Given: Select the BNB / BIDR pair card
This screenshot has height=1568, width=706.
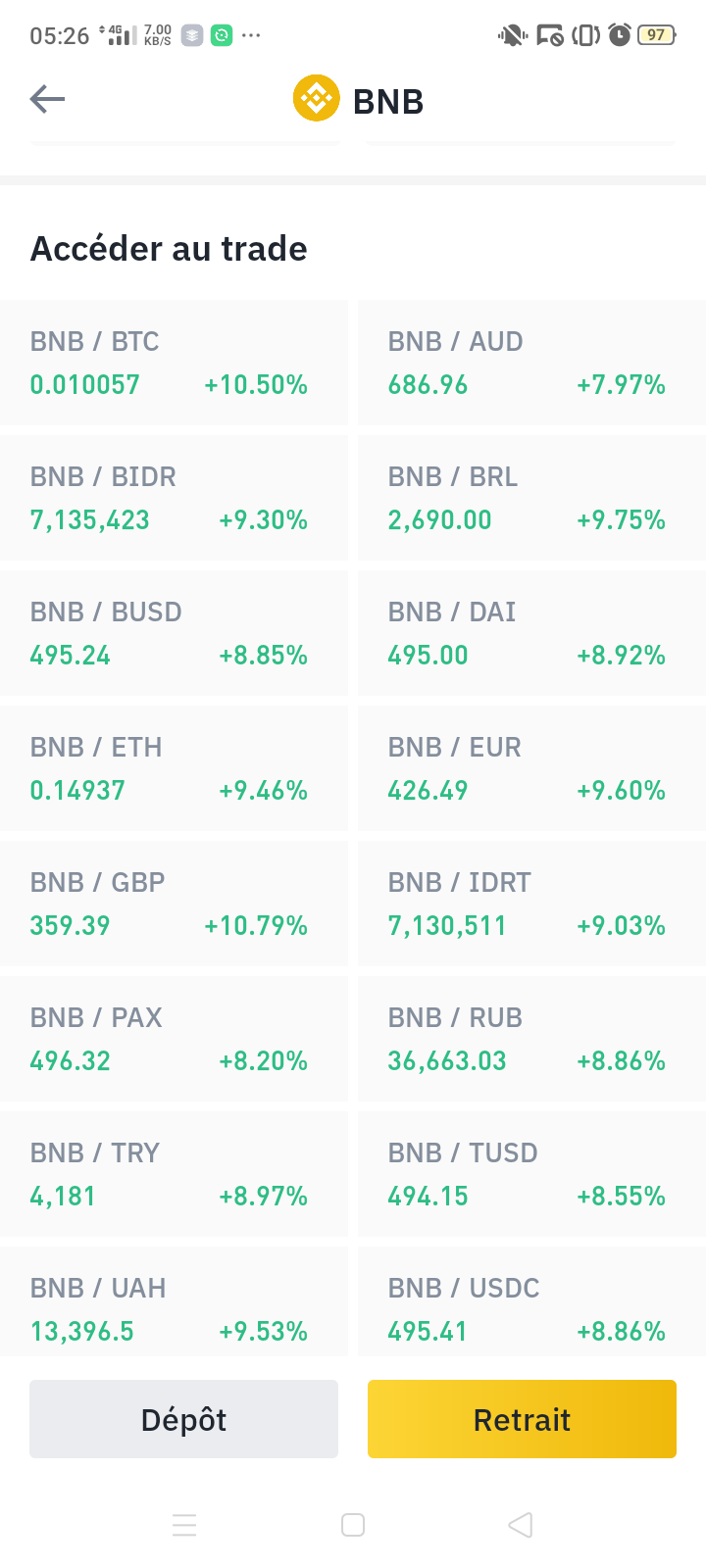Looking at the screenshot, I should pos(174,498).
